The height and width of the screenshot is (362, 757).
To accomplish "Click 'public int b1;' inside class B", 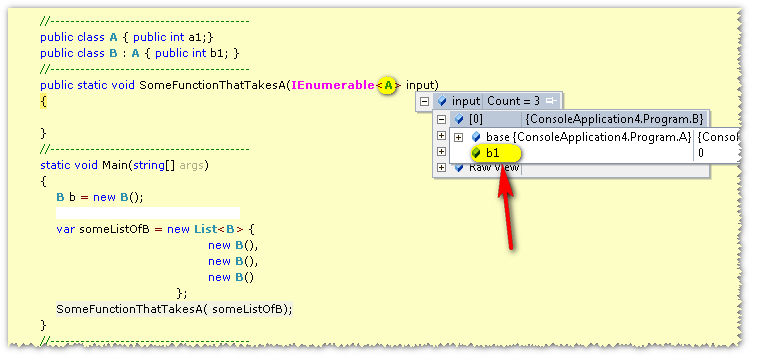I will [192, 53].
